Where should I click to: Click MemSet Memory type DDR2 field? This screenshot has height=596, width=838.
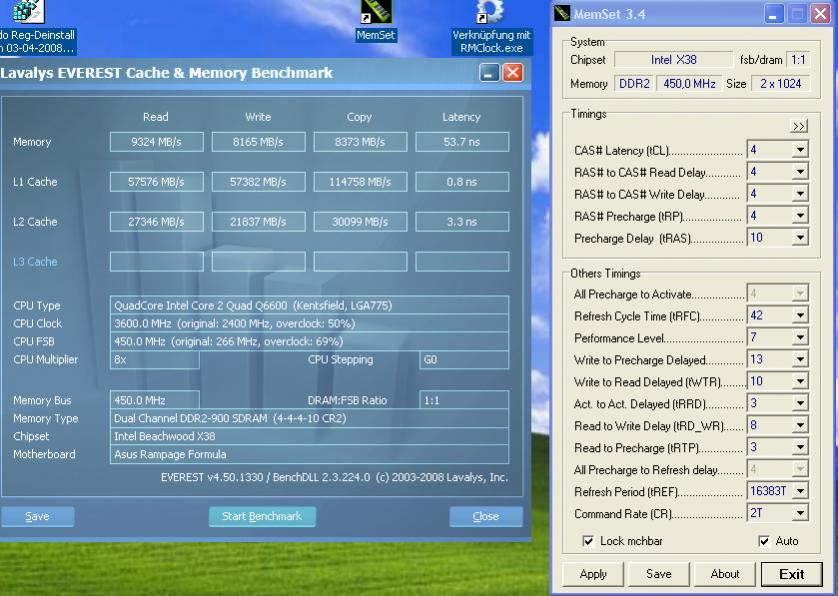pos(634,84)
